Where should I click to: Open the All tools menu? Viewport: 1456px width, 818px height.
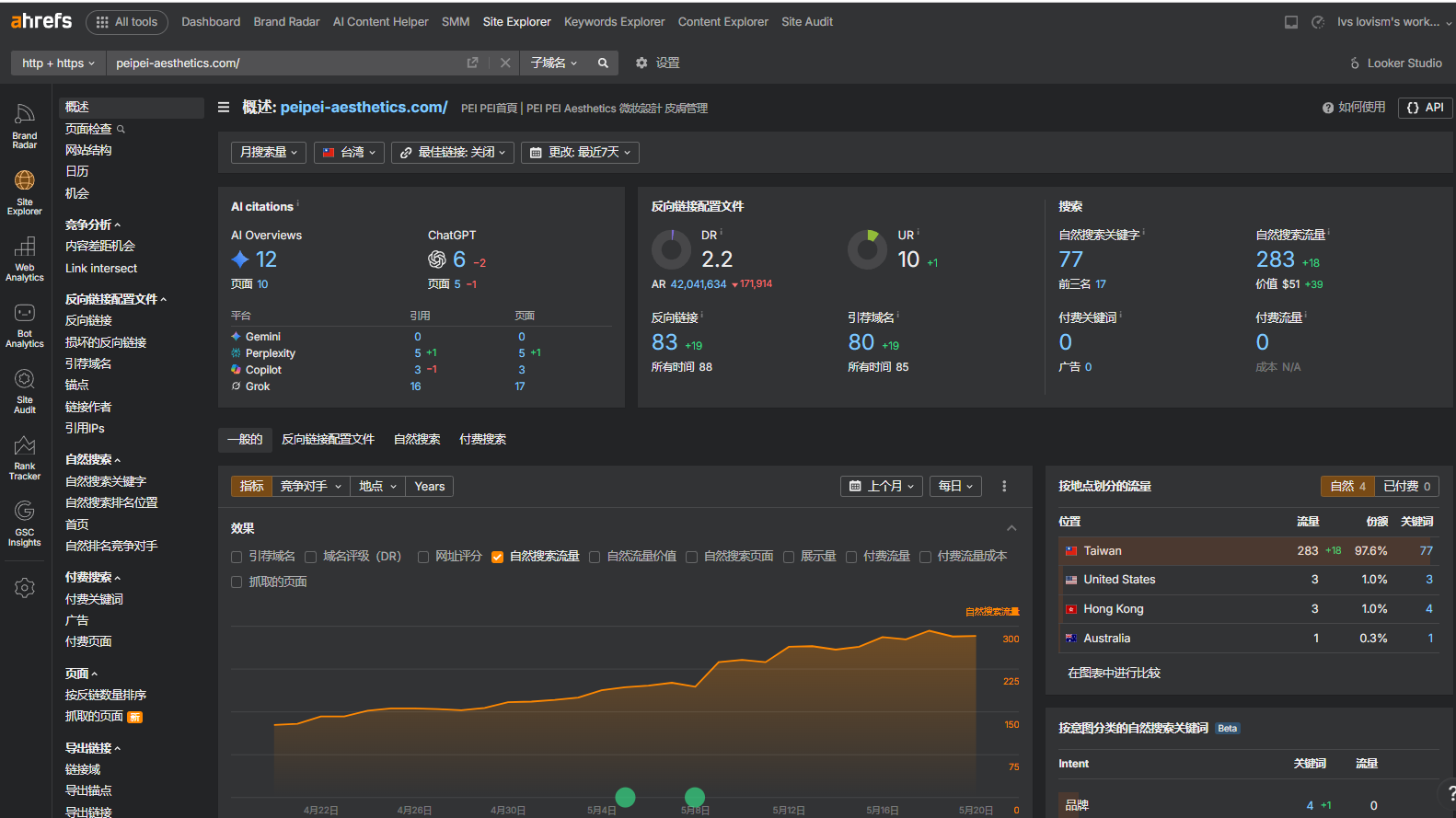point(127,22)
